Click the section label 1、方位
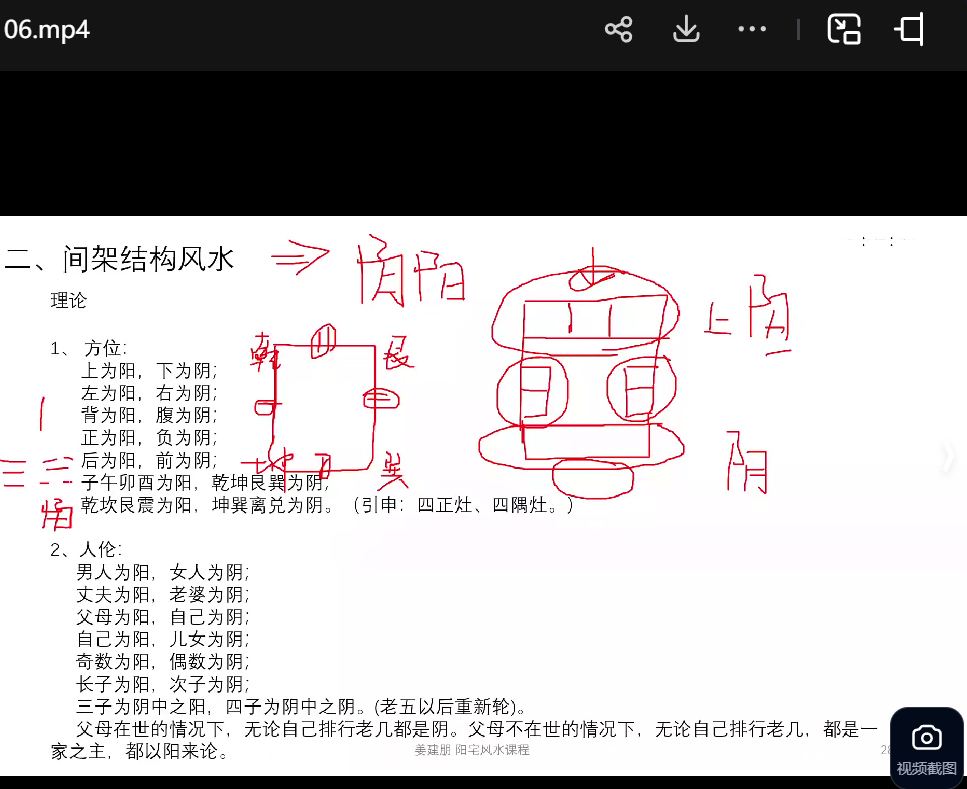The width and height of the screenshot is (967, 789). [88, 348]
